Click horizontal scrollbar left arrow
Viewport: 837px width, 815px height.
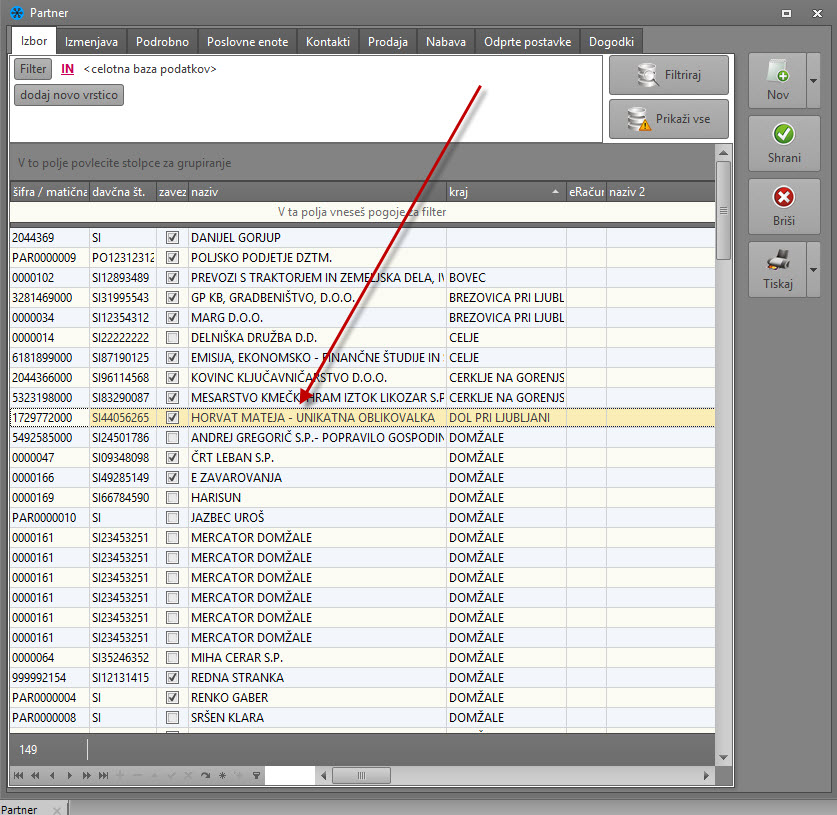[x=323, y=776]
